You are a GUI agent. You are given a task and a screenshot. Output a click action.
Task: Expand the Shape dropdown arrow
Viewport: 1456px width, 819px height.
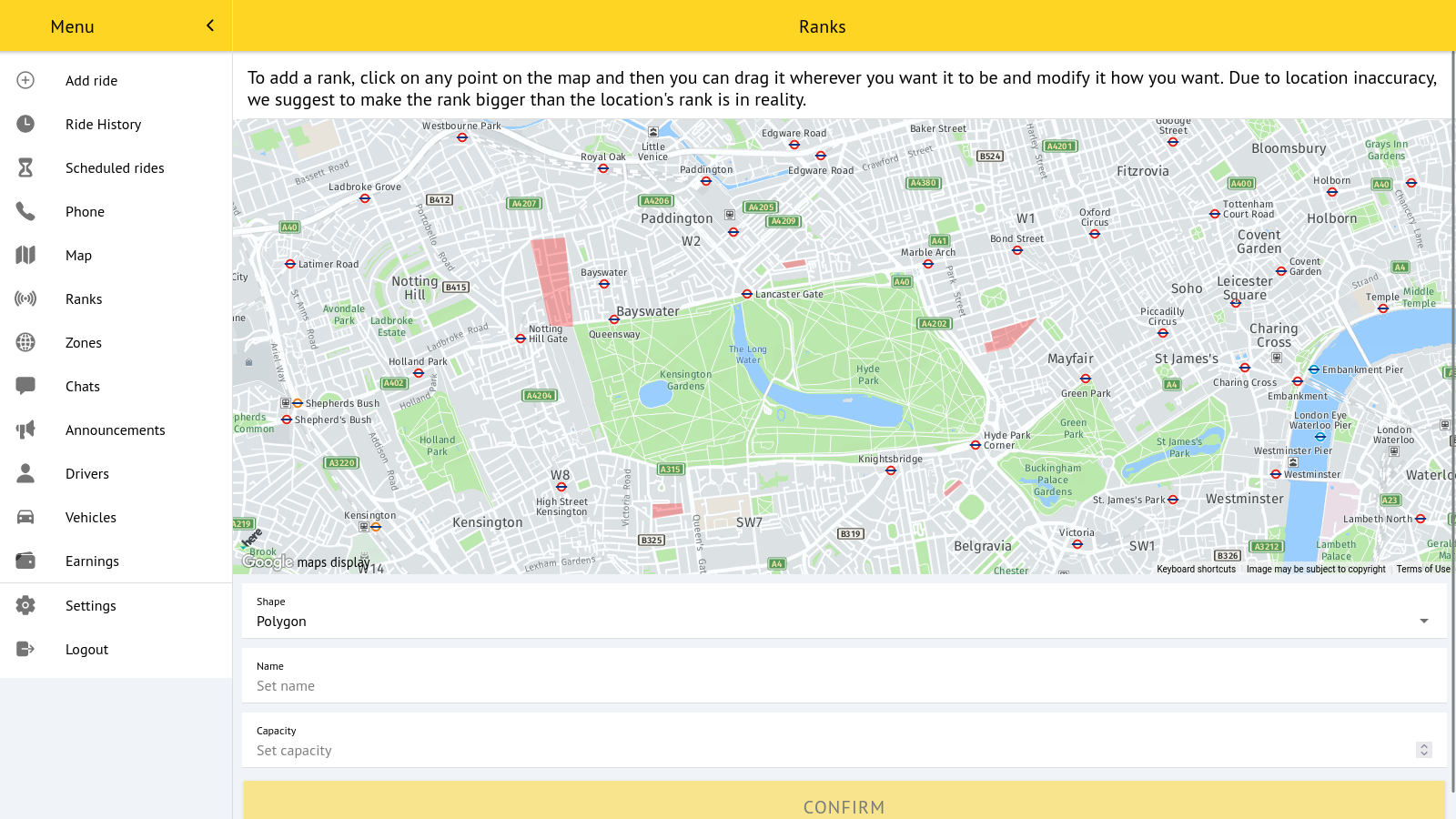(x=1423, y=621)
